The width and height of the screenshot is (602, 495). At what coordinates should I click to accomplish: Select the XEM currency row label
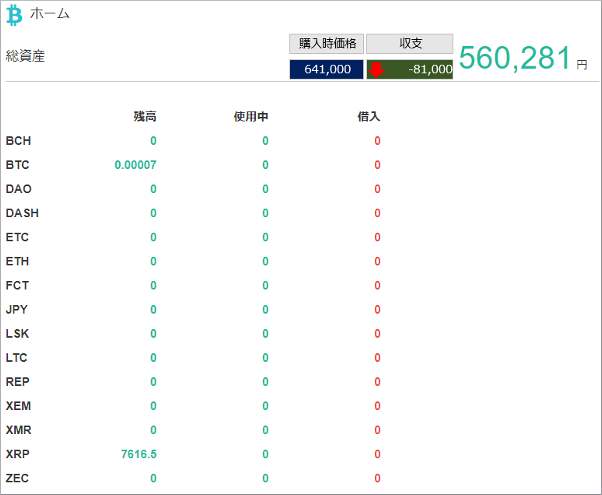click(18, 406)
